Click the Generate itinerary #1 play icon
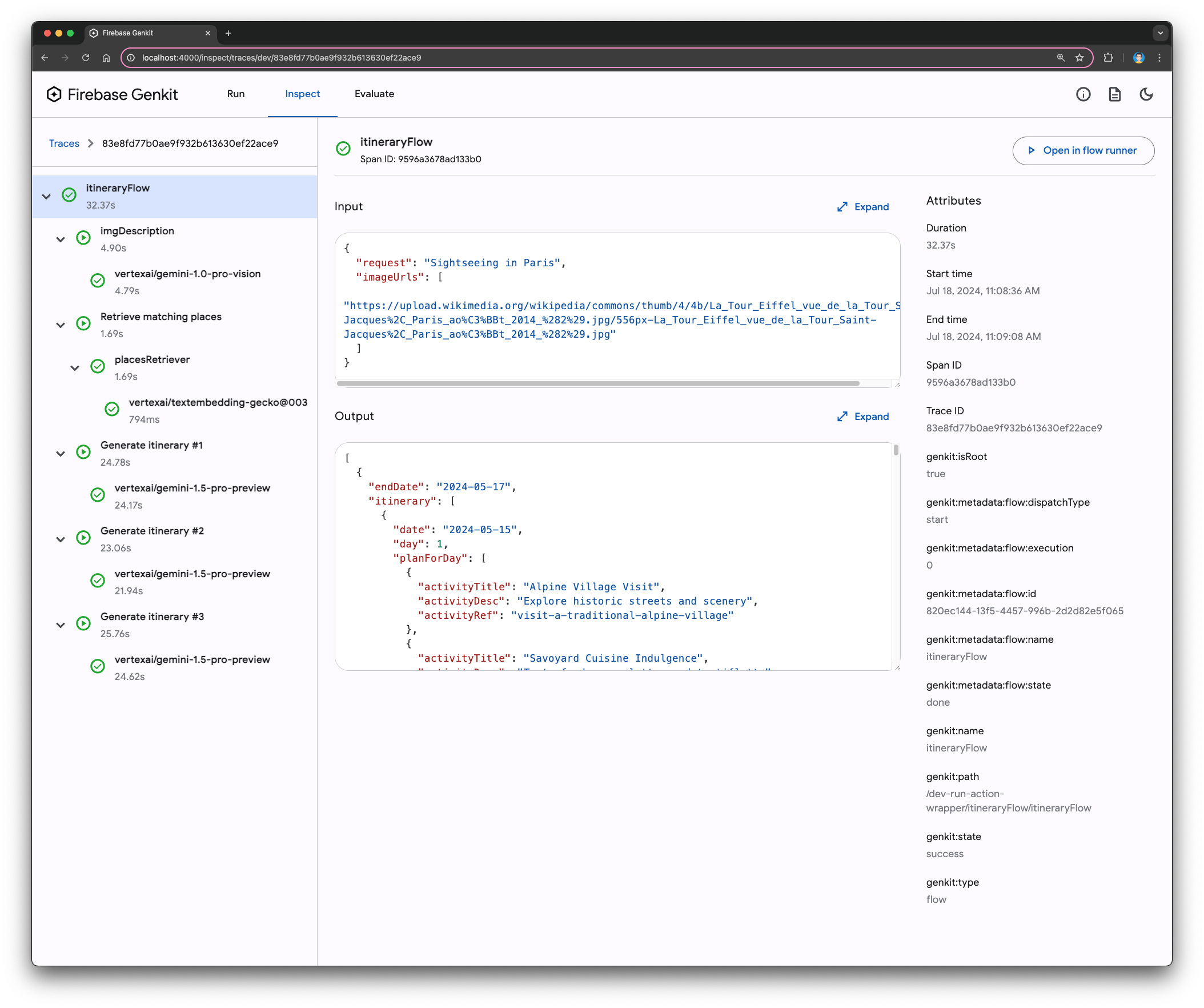Image resolution: width=1204 pixels, height=1008 pixels. tap(83, 452)
